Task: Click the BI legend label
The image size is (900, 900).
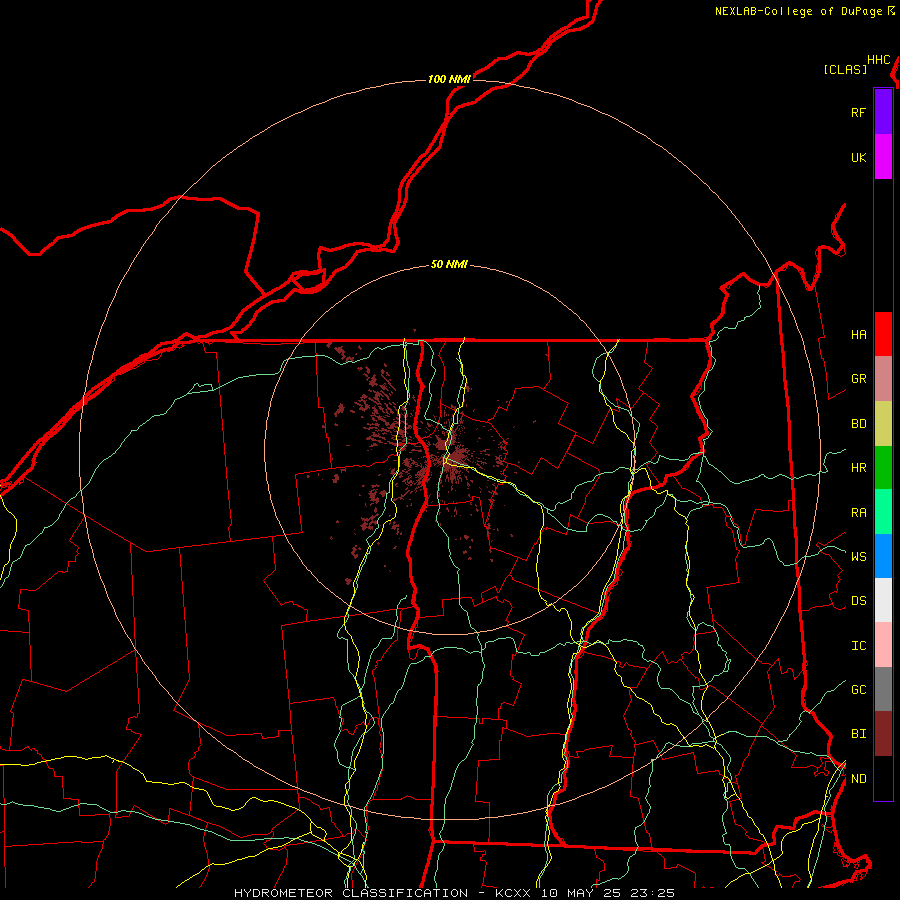Action: [858, 734]
